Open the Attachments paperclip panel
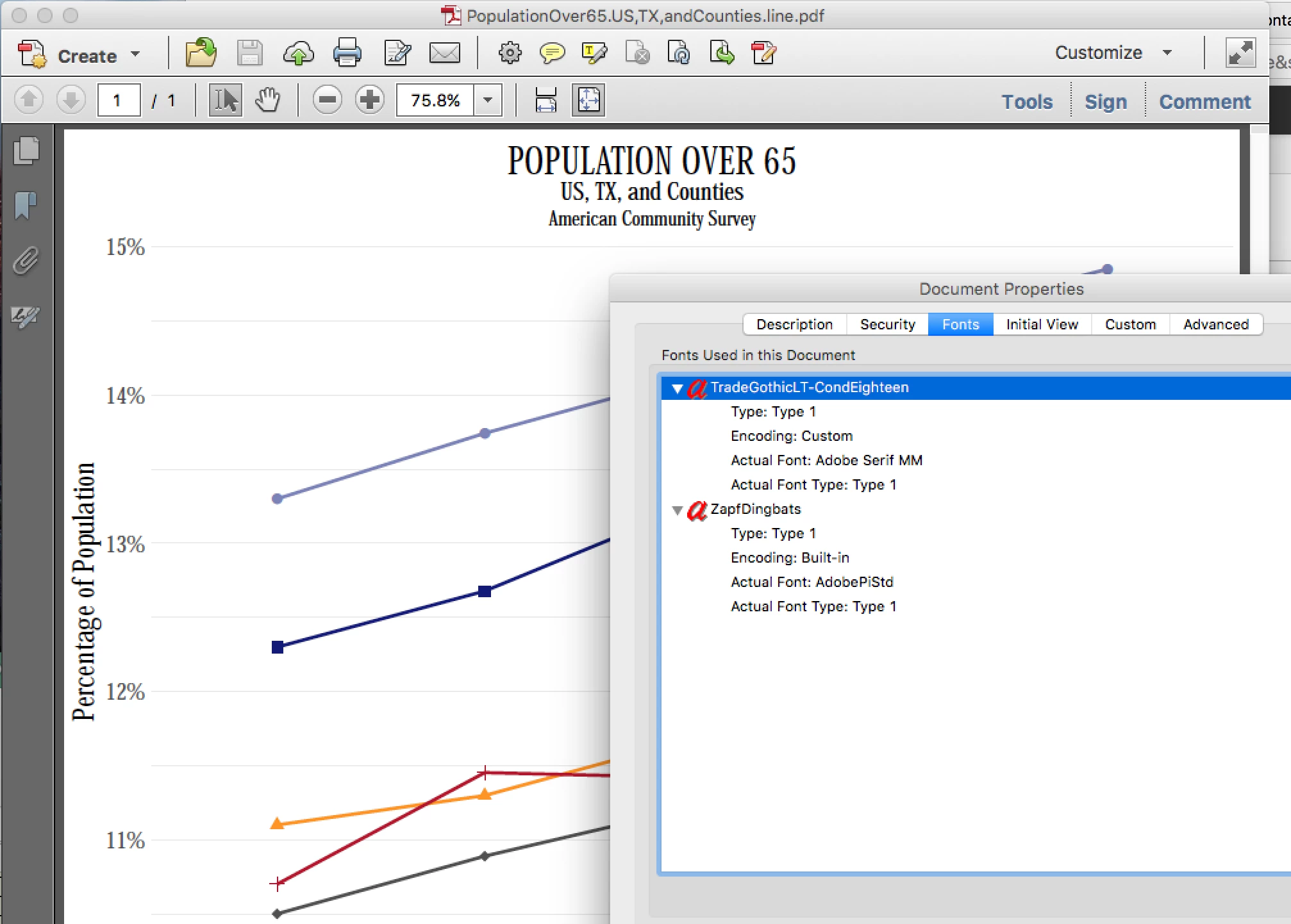 coord(26,261)
